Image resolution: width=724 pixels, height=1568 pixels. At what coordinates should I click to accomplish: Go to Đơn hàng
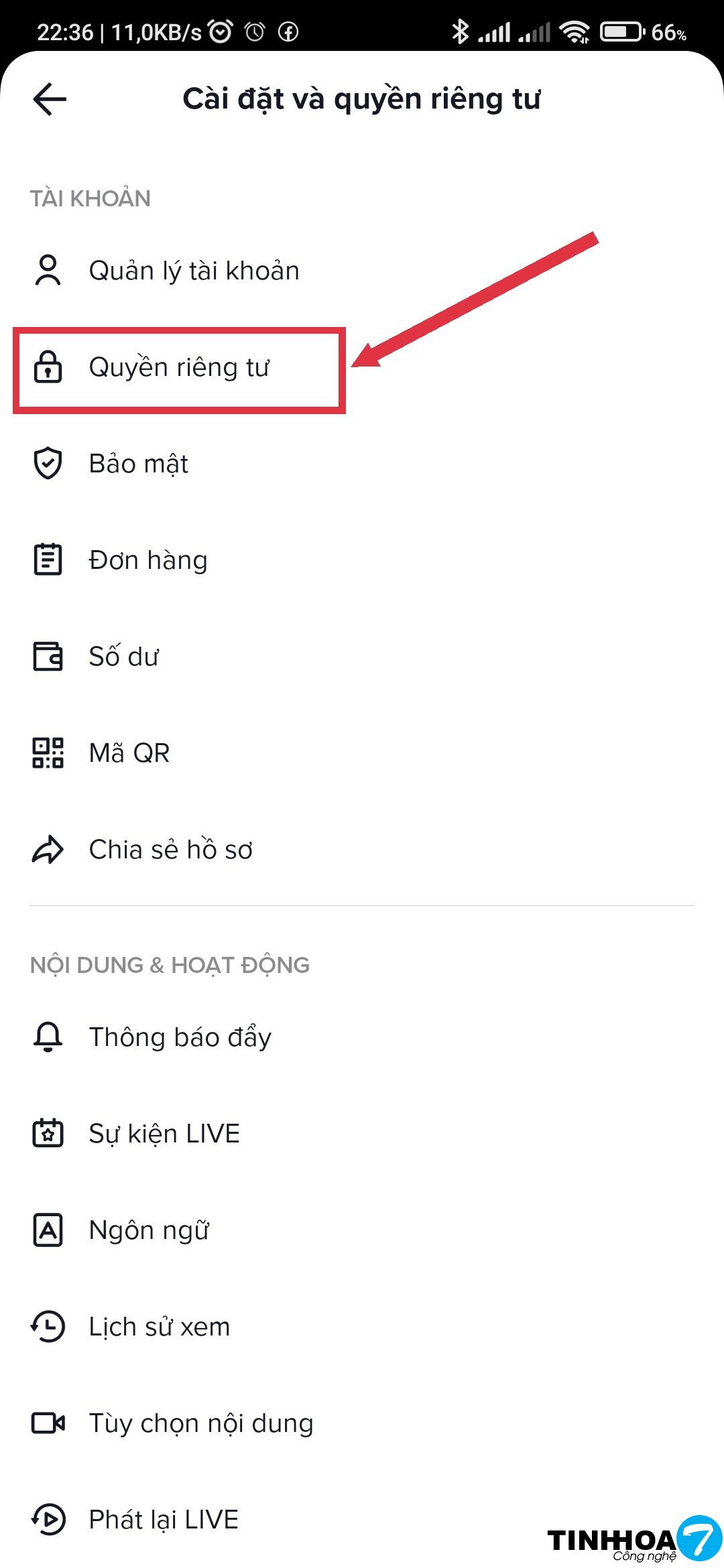[148, 560]
